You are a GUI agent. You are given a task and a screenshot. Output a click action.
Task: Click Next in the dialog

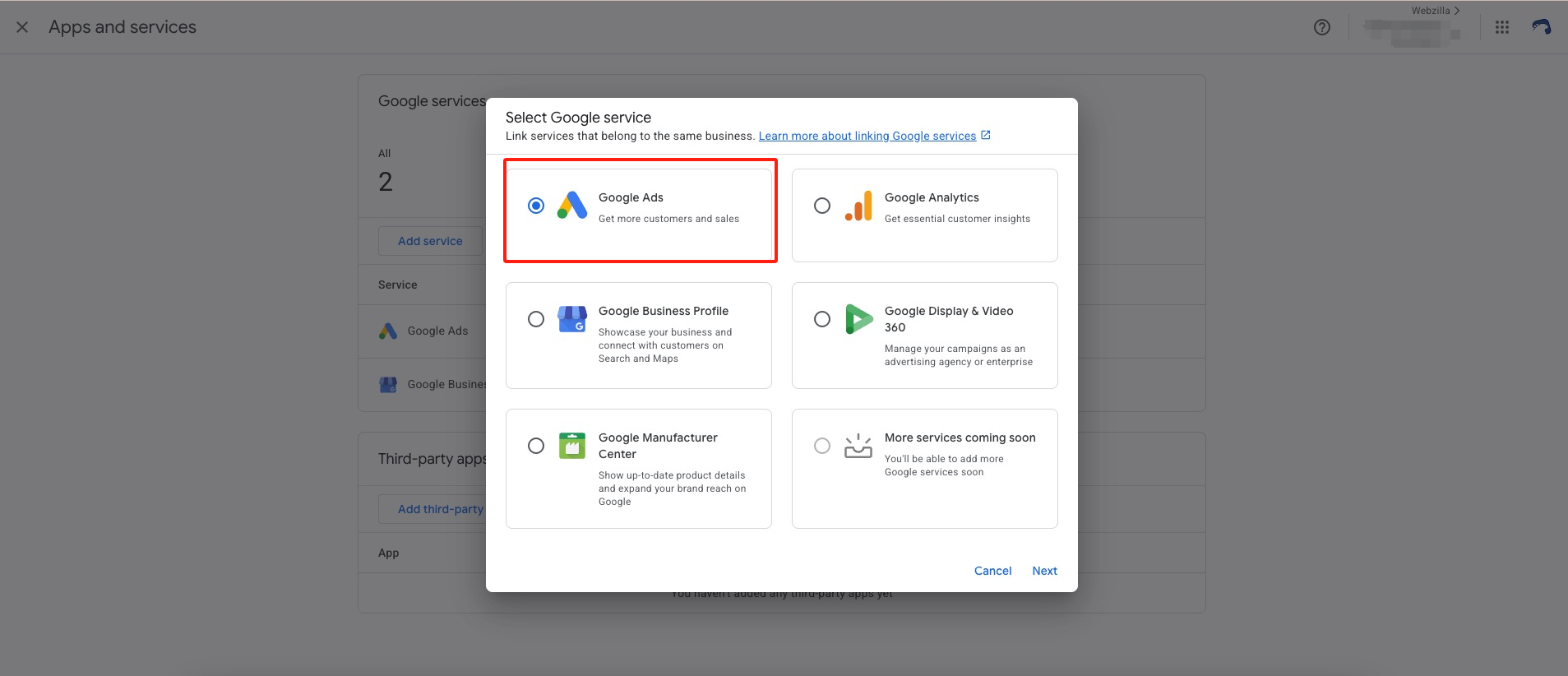point(1044,571)
